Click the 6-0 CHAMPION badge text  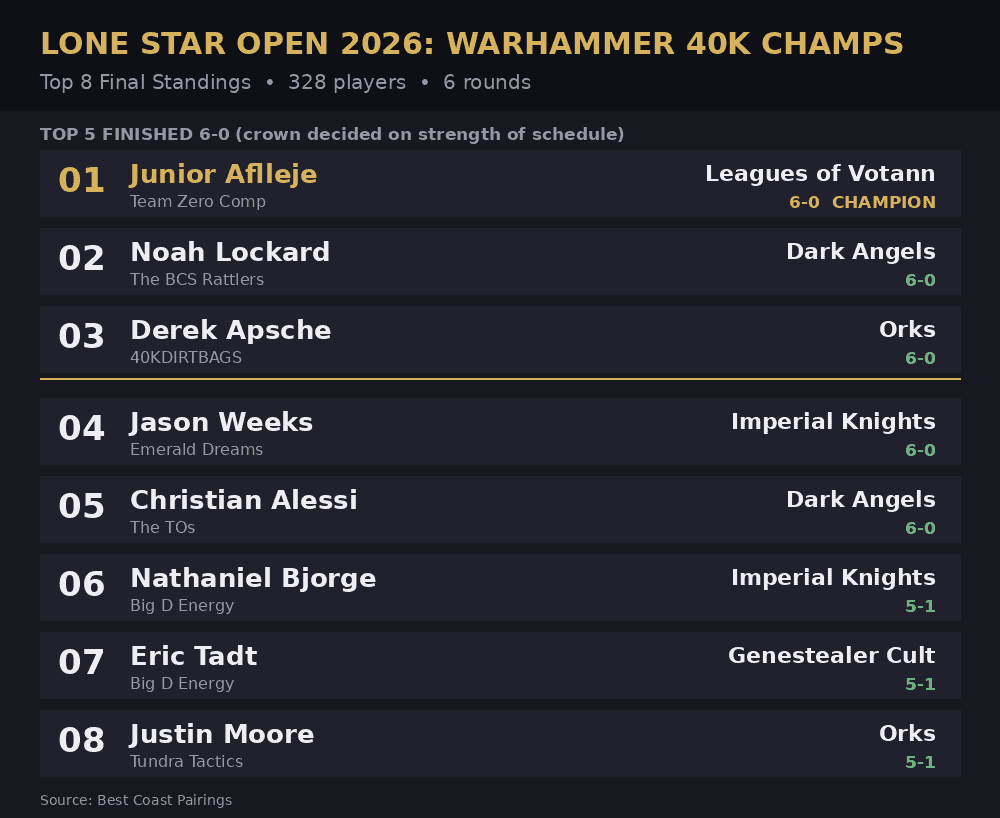point(862,202)
